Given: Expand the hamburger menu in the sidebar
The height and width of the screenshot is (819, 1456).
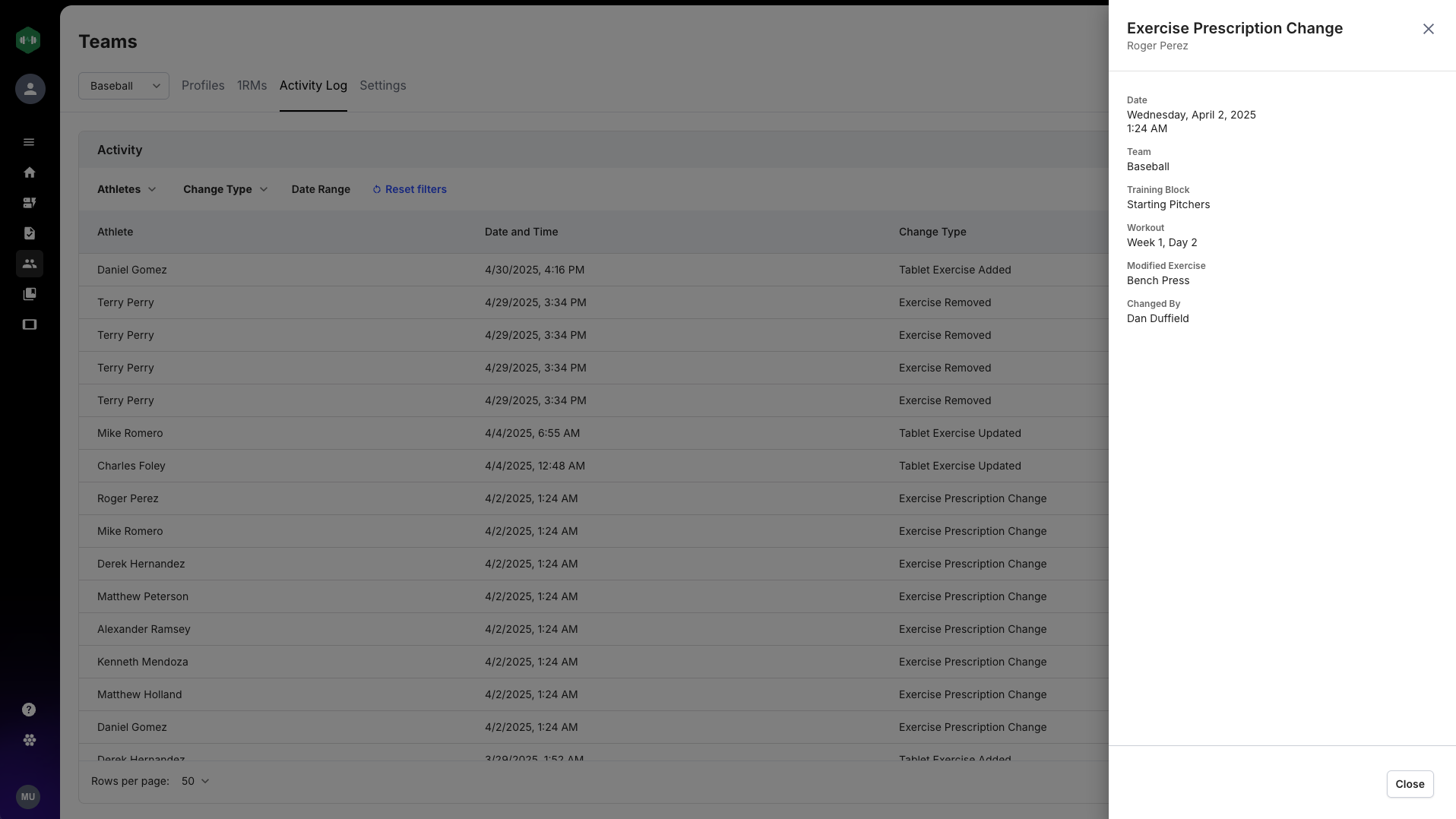Looking at the screenshot, I should click(x=29, y=142).
